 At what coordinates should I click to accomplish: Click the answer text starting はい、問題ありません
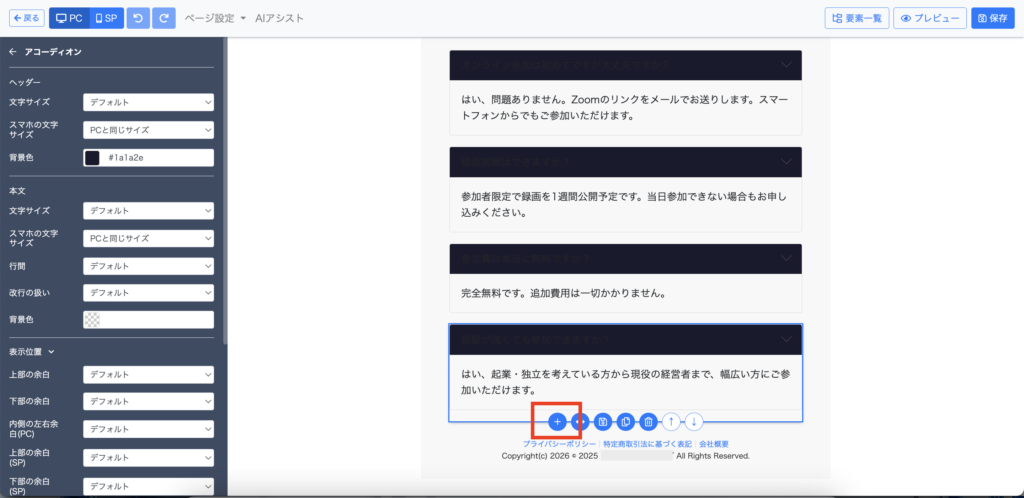625,108
